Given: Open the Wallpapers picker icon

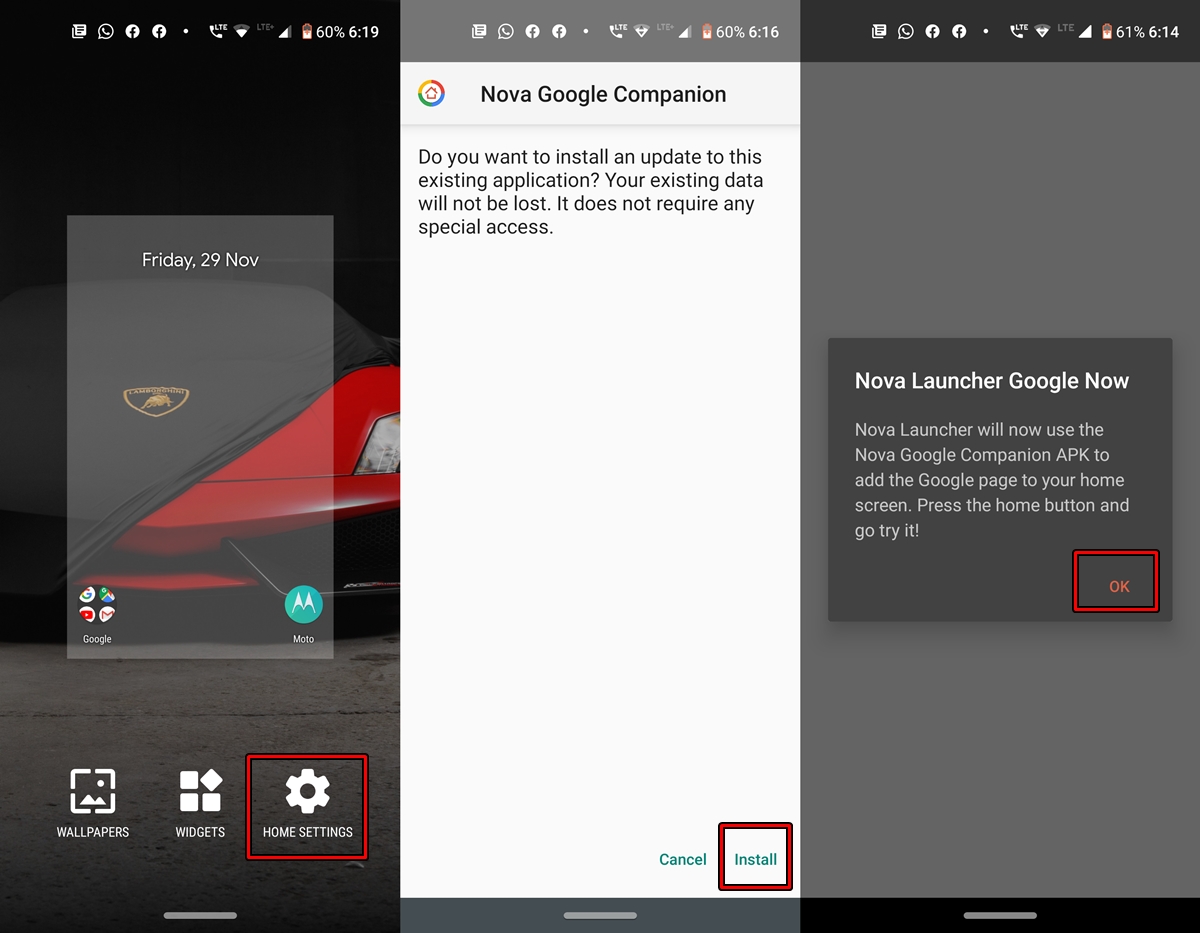Looking at the screenshot, I should tap(92, 791).
